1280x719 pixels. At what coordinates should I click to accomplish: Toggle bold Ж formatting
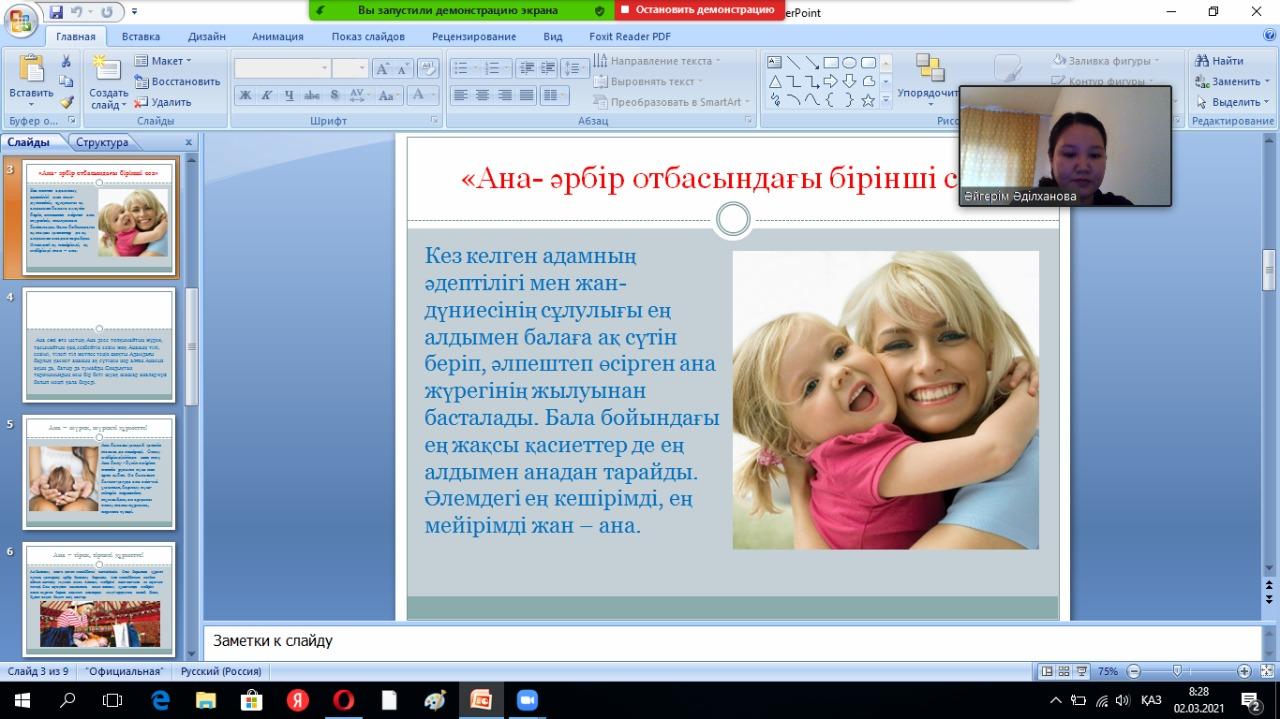[x=245, y=95]
